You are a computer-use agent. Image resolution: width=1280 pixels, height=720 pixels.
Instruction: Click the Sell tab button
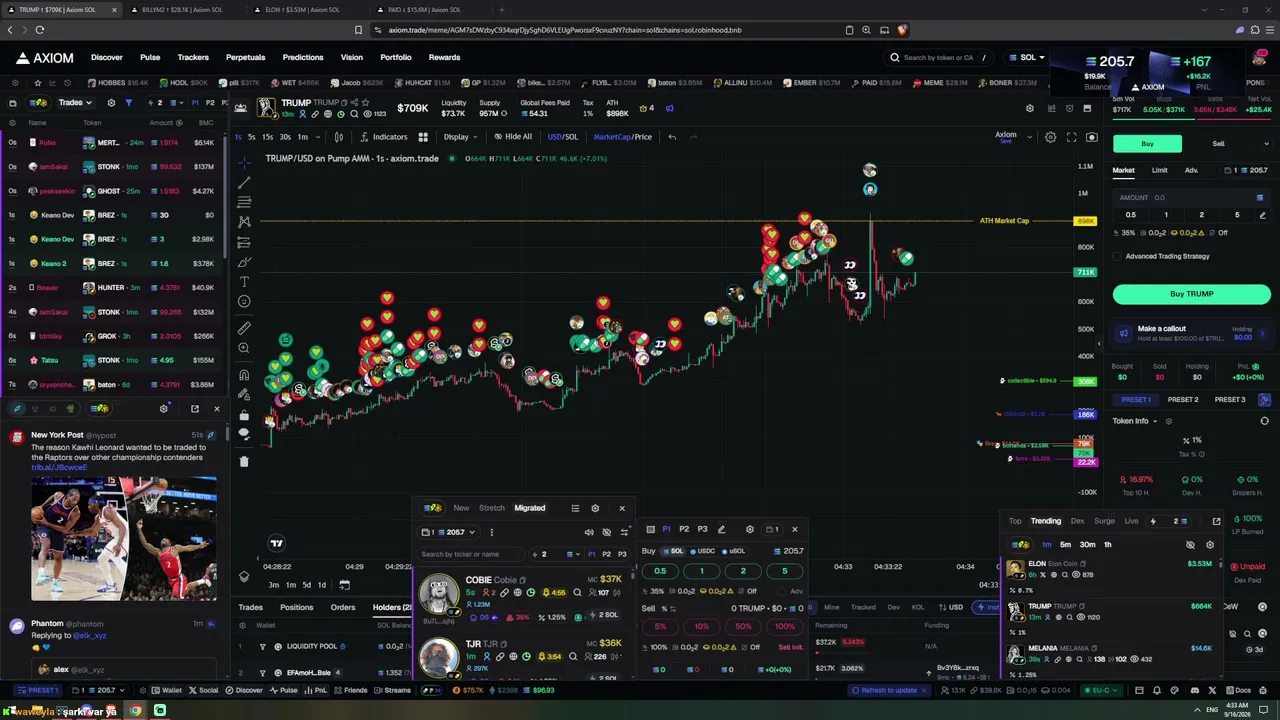(x=1218, y=144)
